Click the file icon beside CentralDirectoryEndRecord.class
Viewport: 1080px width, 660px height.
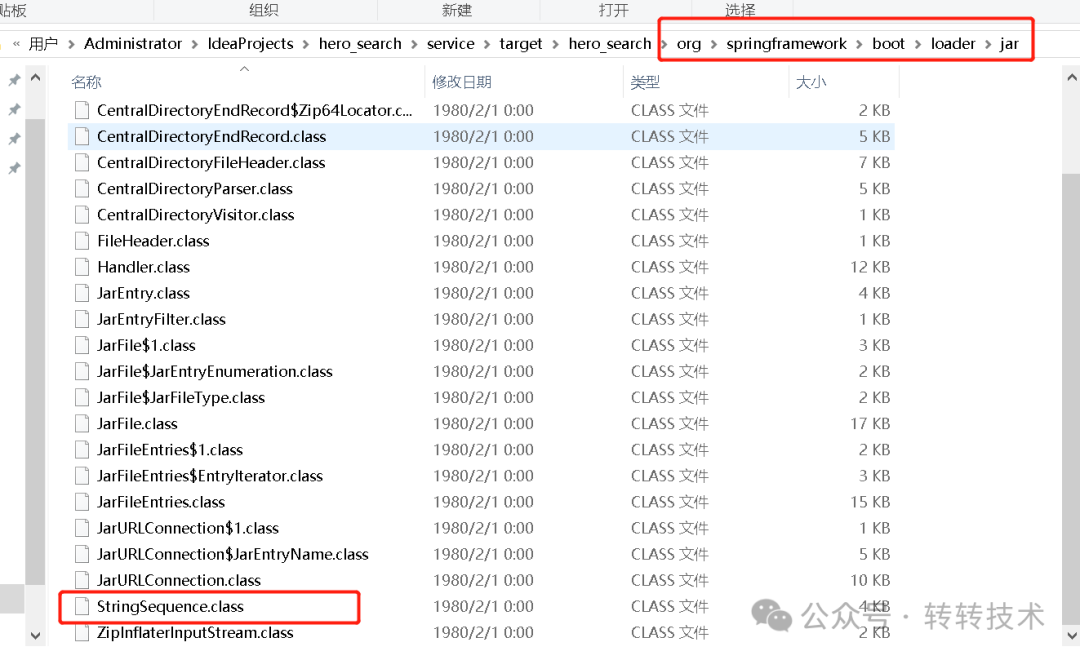tap(82, 136)
